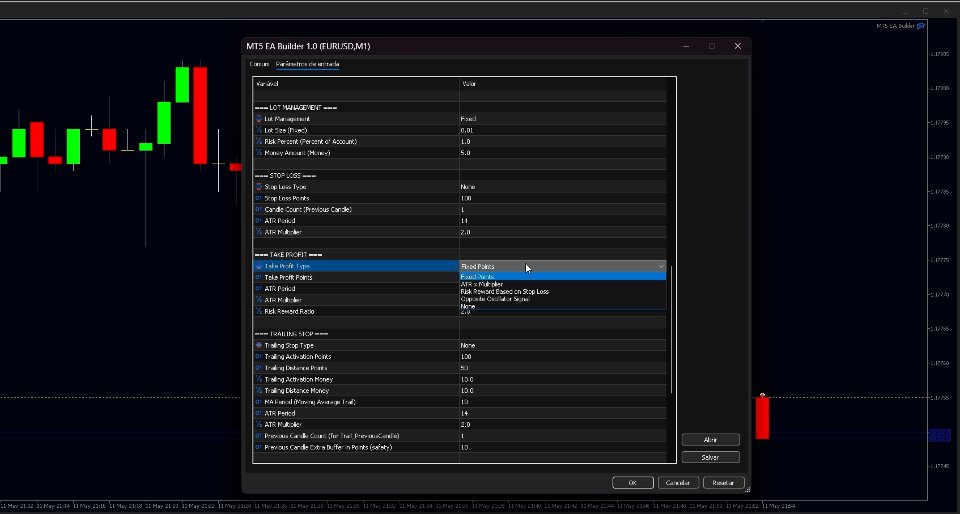Click the Lot Management row enum icon
This screenshot has width=960, height=514.
[258, 119]
